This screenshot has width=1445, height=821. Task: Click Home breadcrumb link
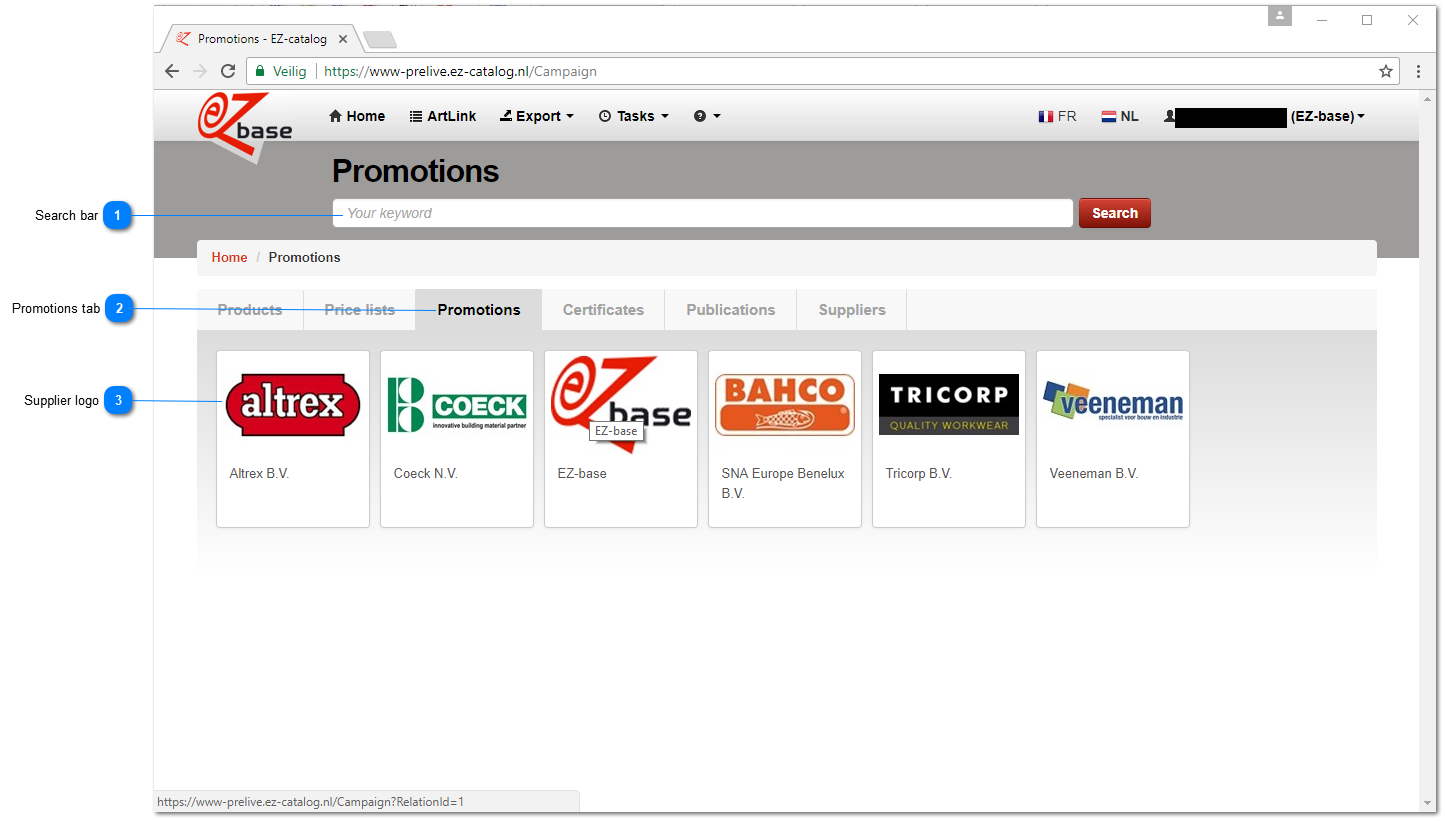point(229,257)
